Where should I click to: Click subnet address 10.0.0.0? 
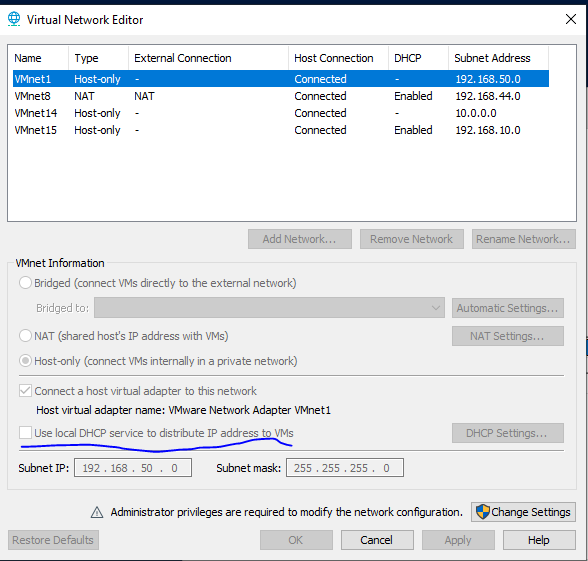coord(476,113)
